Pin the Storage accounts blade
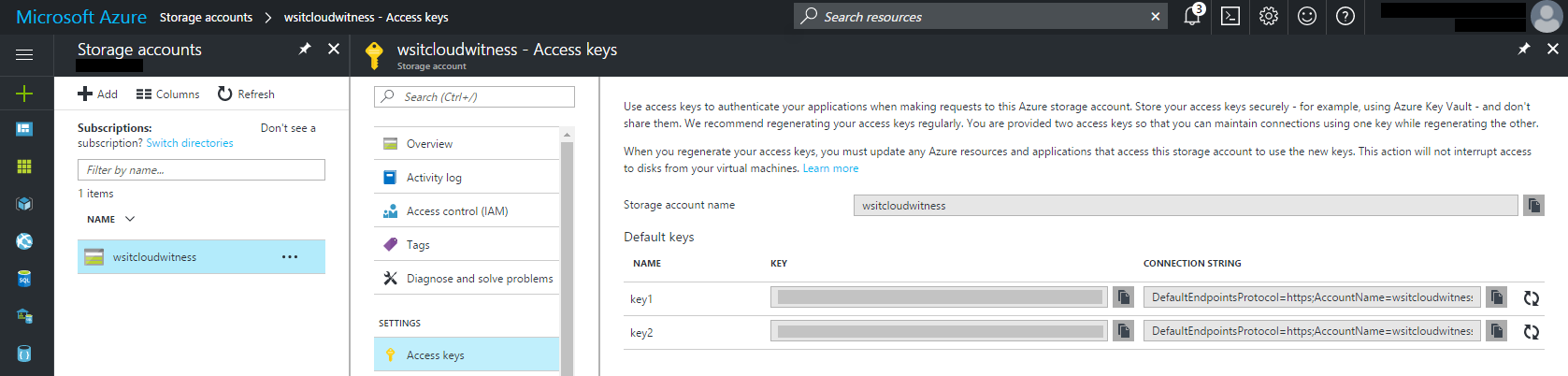This screenshot has width=1568, height=376. pos(305,49)
